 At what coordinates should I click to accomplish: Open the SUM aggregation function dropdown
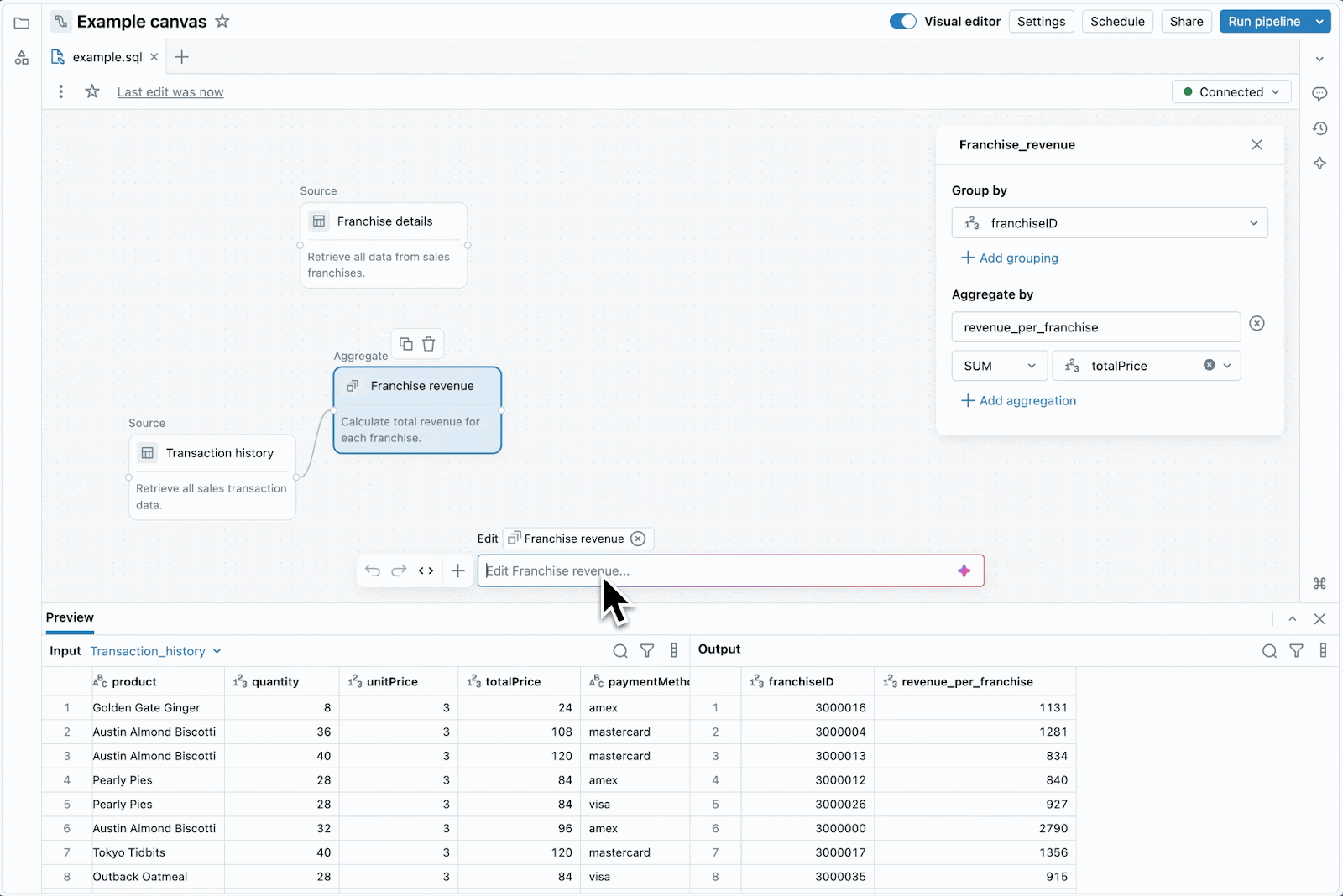pyautogui.click(x=999, y=366)
